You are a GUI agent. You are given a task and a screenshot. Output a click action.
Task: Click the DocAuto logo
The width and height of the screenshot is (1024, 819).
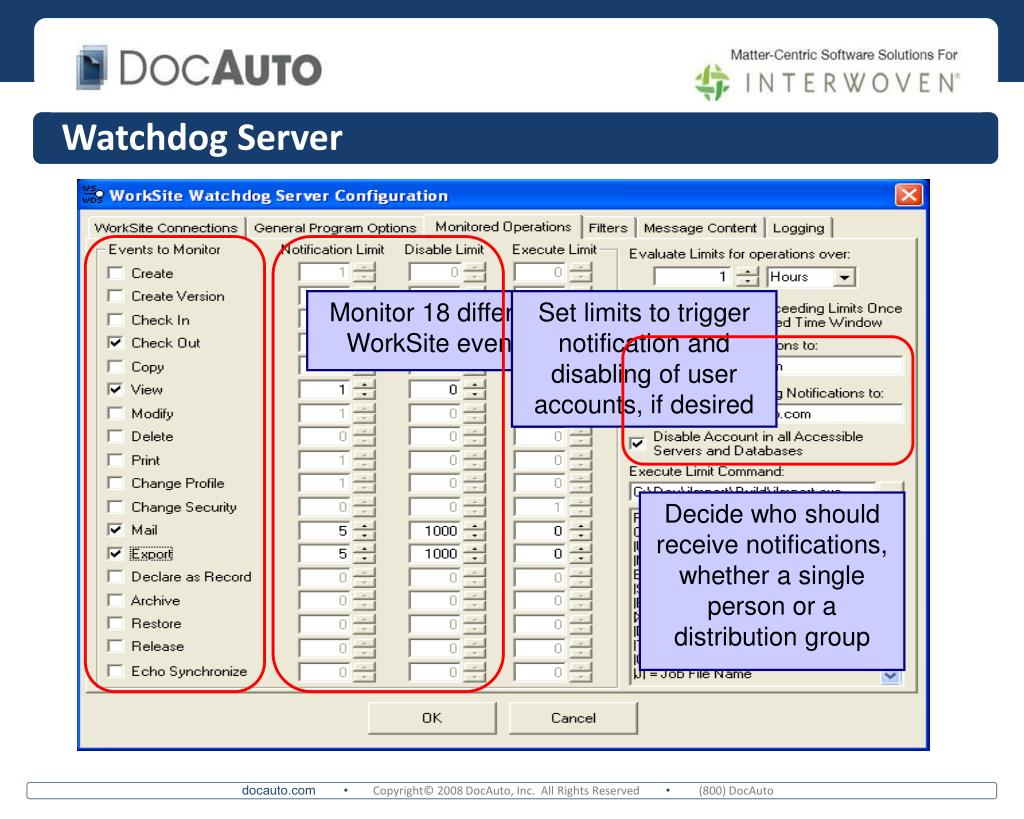pyautogui.click(x=199, y=68)
